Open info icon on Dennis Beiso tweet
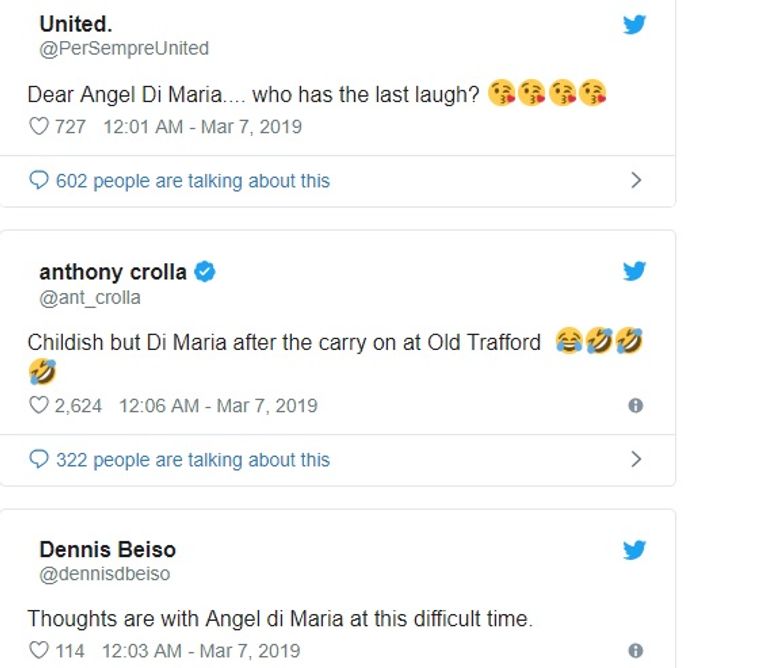Screen dimensions: 768x668 pos(635,651)
